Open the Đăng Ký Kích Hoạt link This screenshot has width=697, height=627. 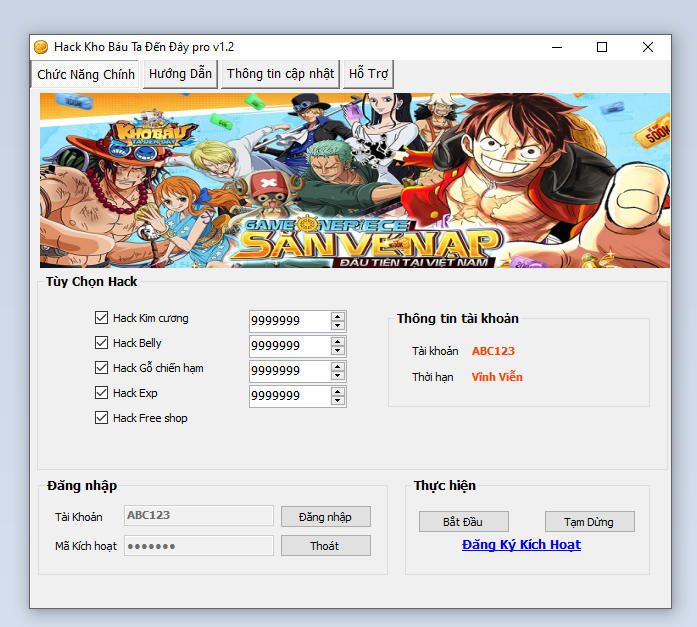[521, 545]
